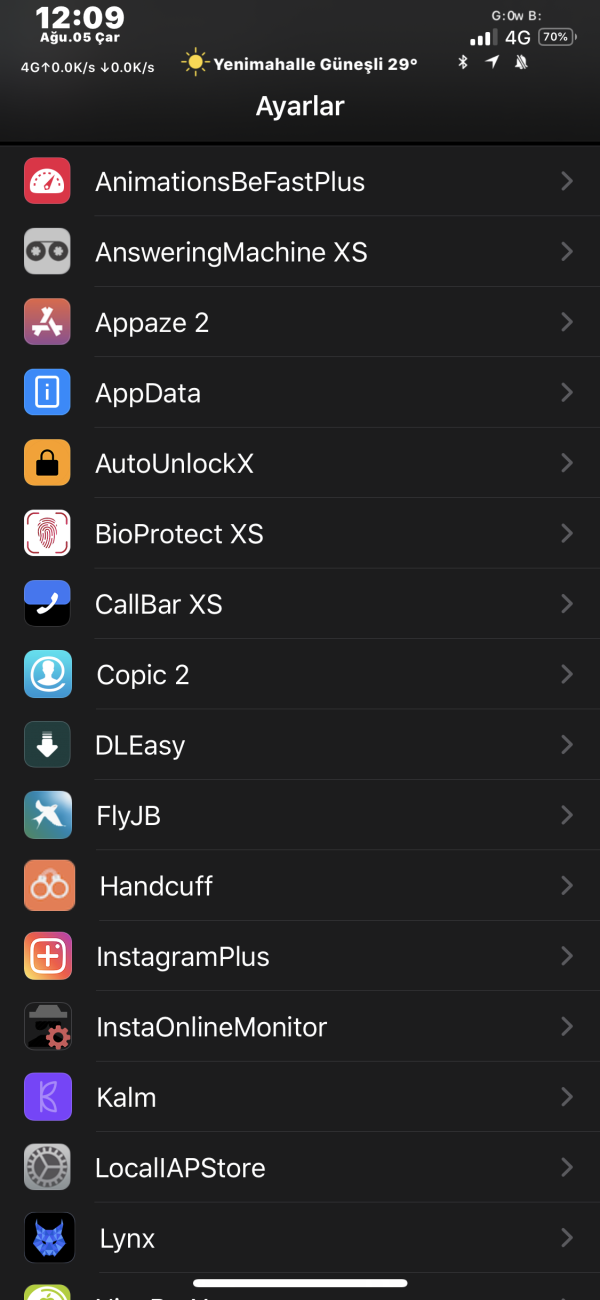
Task: Tap the BioProtect XS fingerprint icon
Action: point(47,533)
